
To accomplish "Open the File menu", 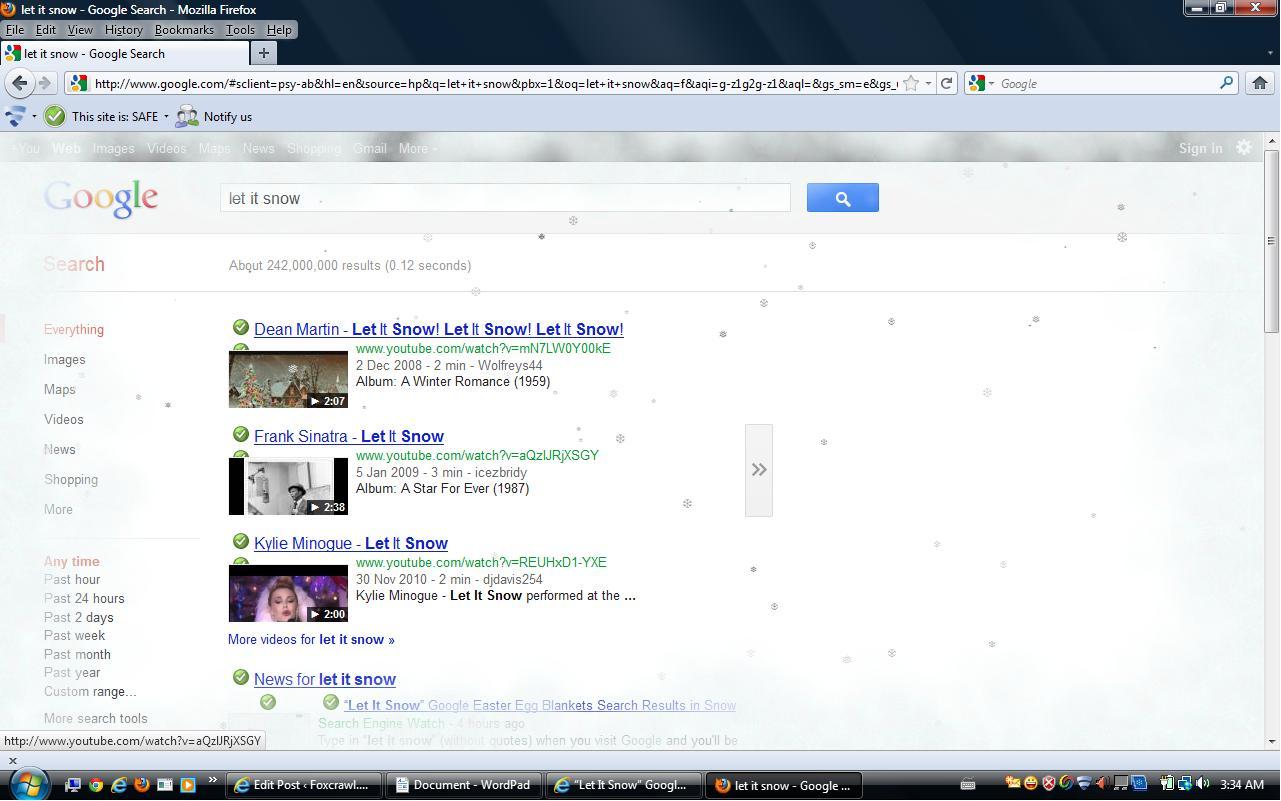I will coord(15,30).
